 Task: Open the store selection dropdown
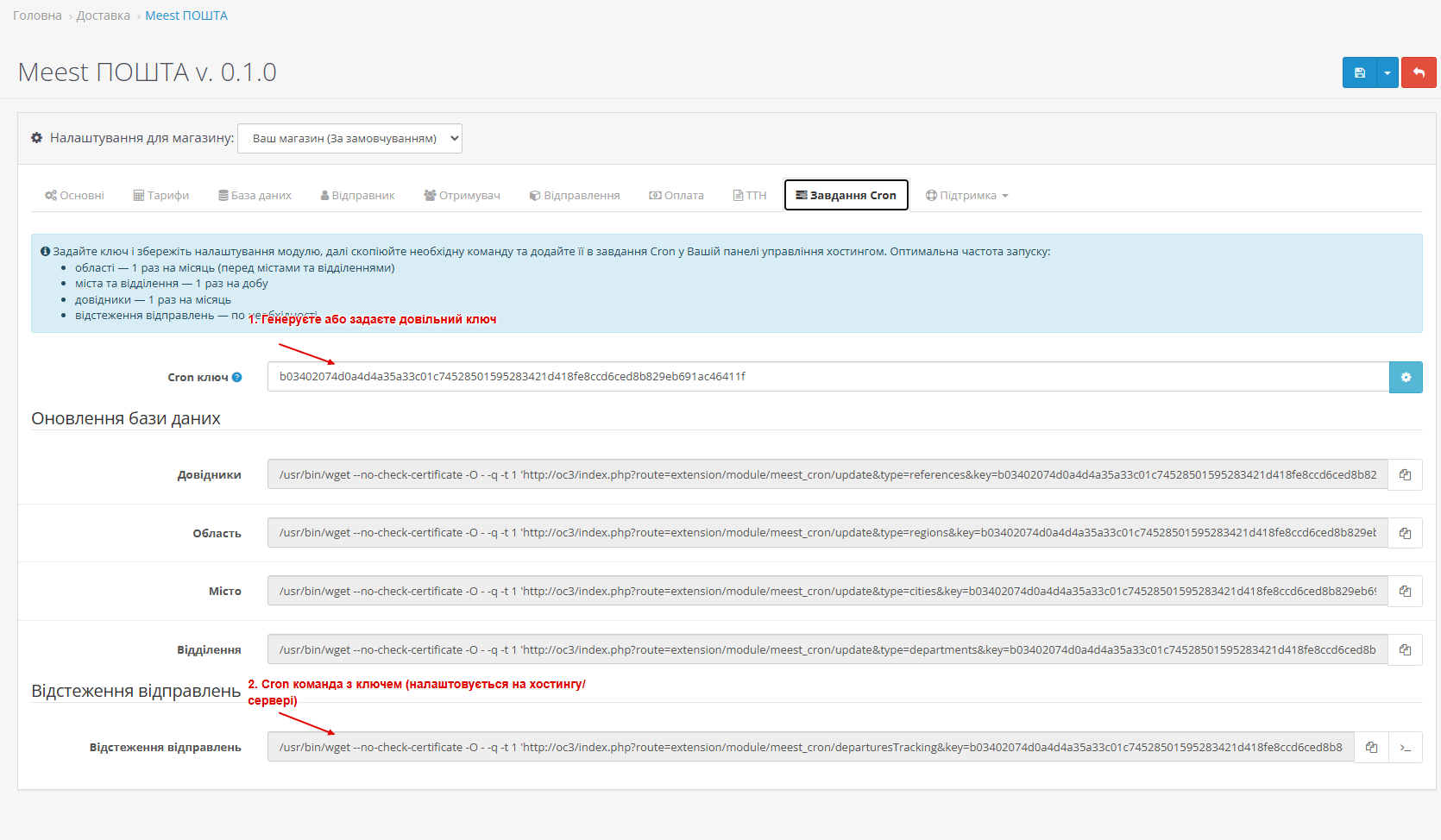(349, 138)
